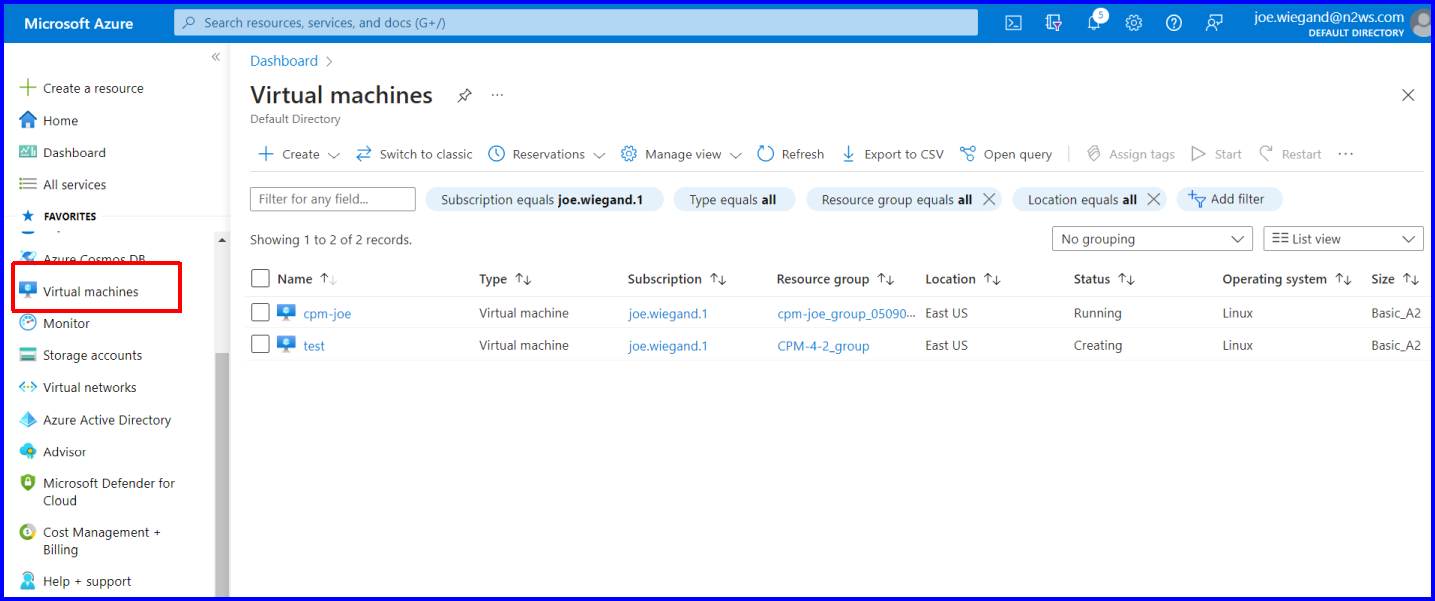Click the sidebar favorites scrollbar
This screenshot has height=601, width=1435.
pos(222,475)
